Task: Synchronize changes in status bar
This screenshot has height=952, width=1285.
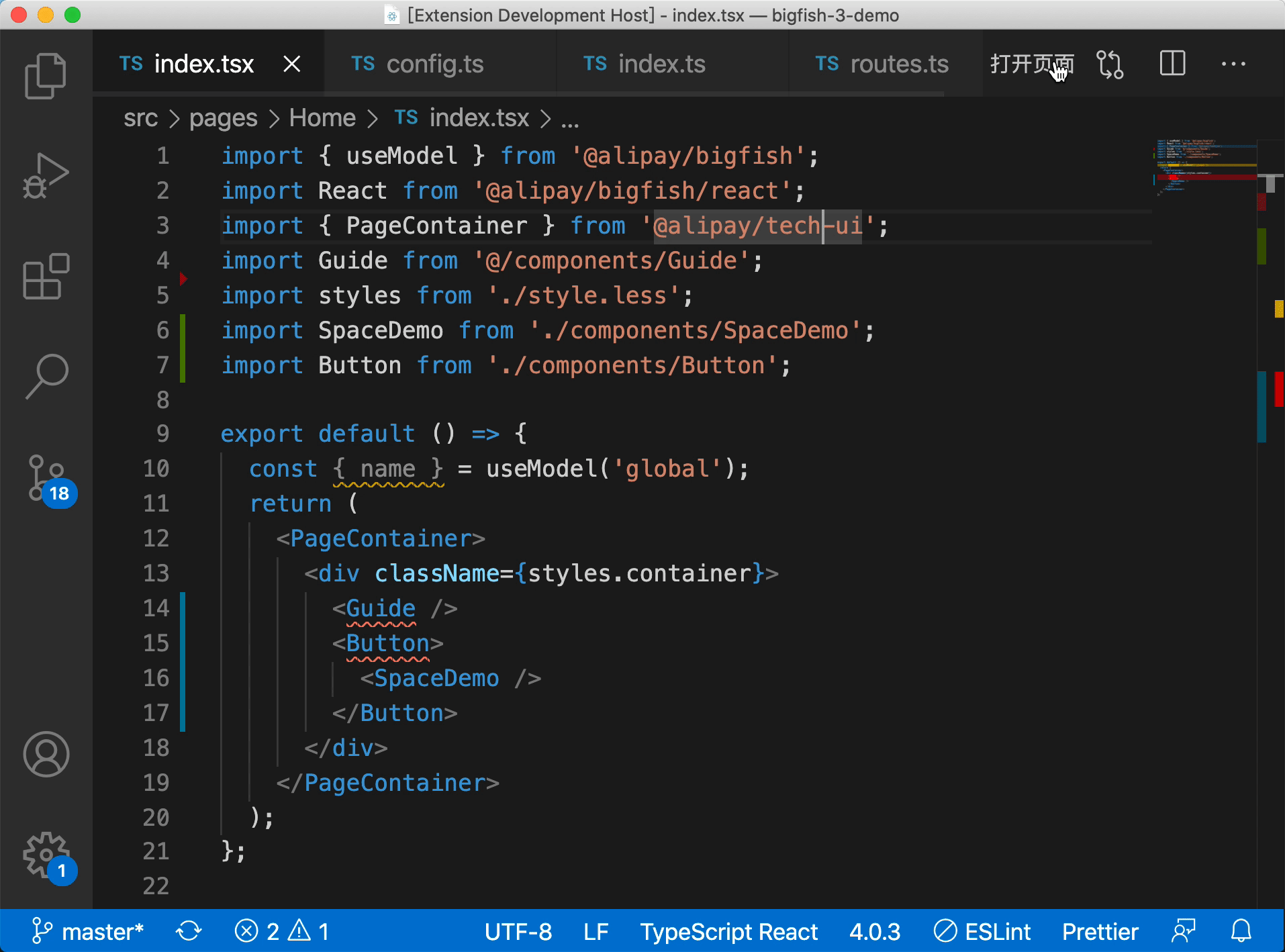Action: point(189,931)
